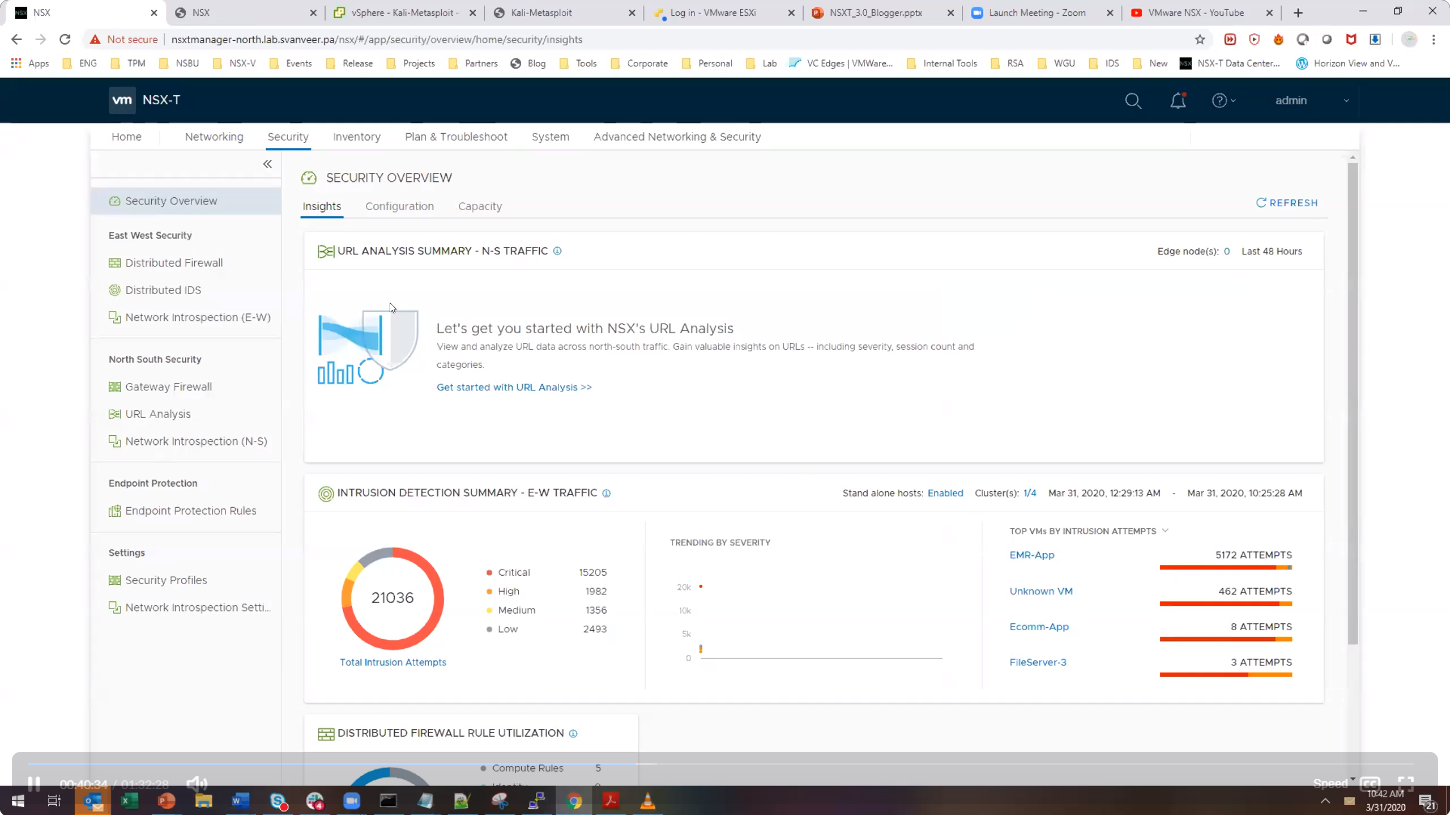The width and height of the screenshot is (1450, 815).
Task: Open VLC media player from taskbar
Action: 648,801
